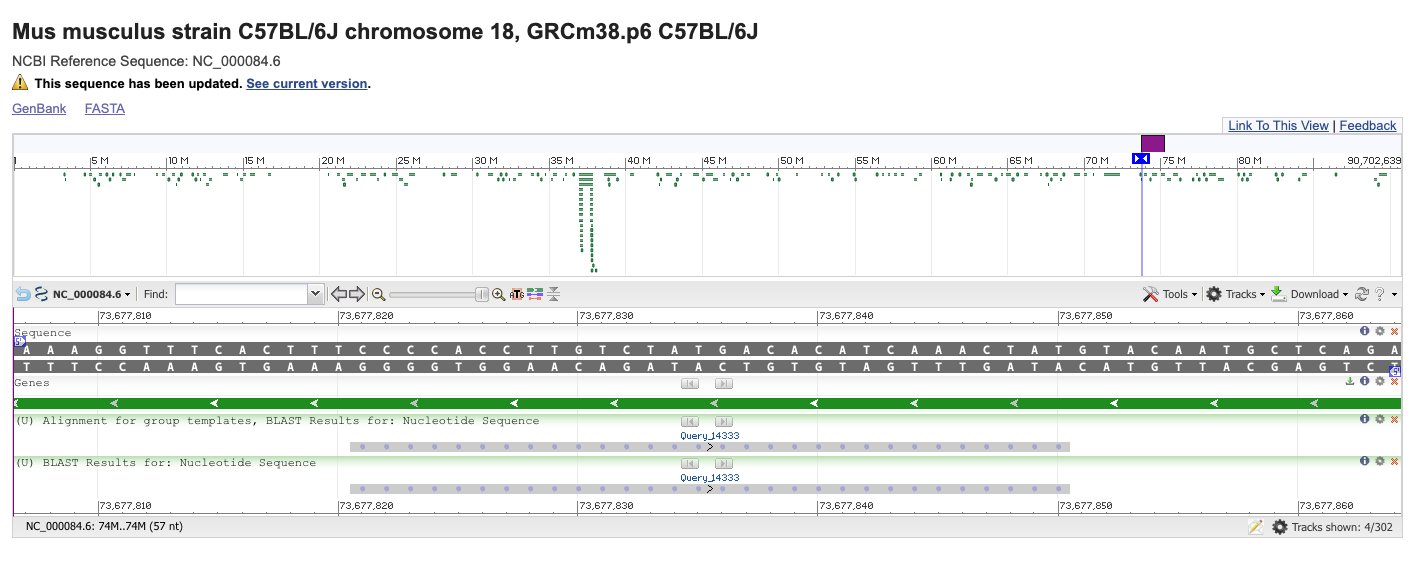The height and width of the screenshot is (579, 1410).
Task: Zoom out with the minus magnifier
Action: pos(378,294)
